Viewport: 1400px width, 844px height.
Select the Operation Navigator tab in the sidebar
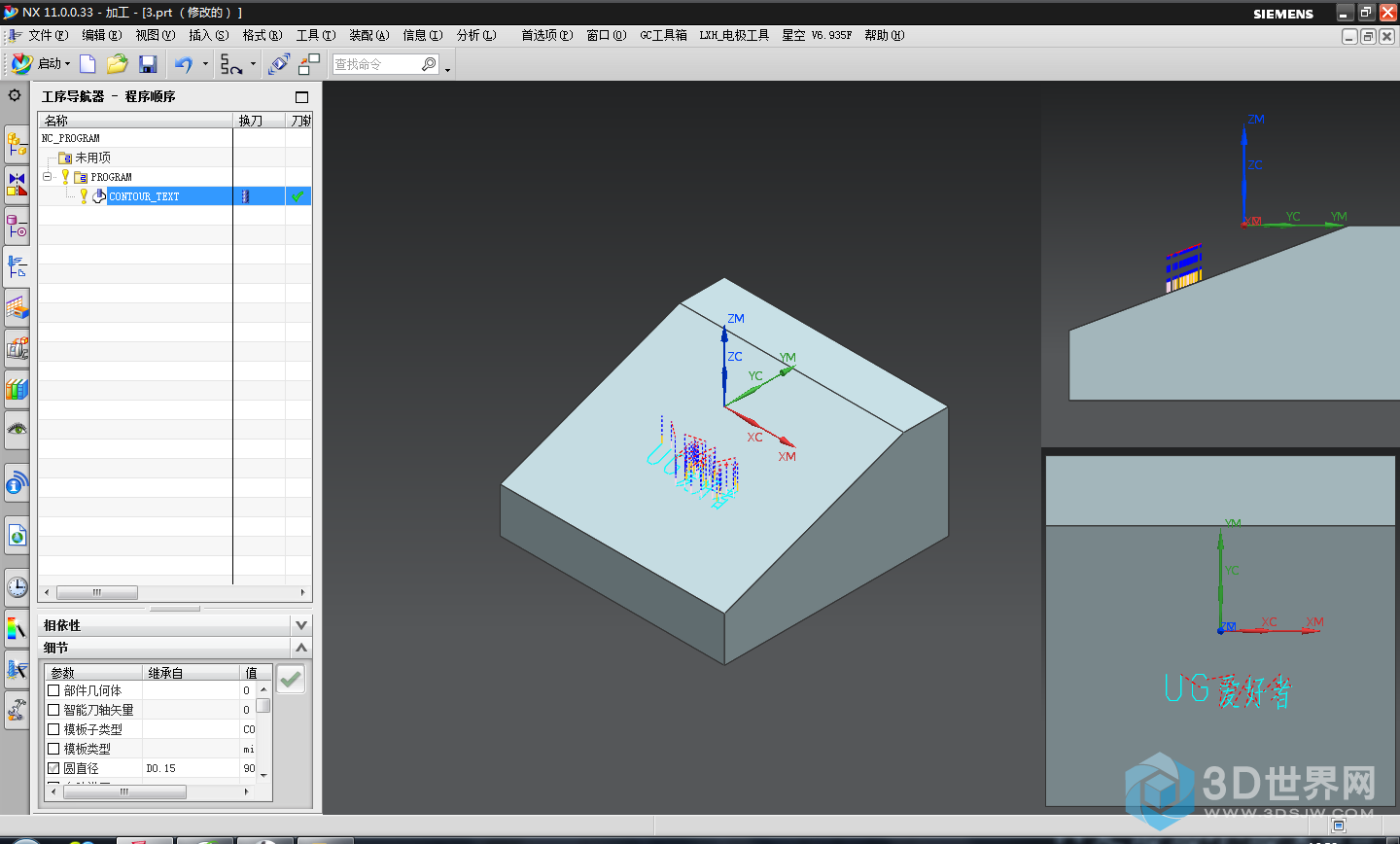coord(17,266)
